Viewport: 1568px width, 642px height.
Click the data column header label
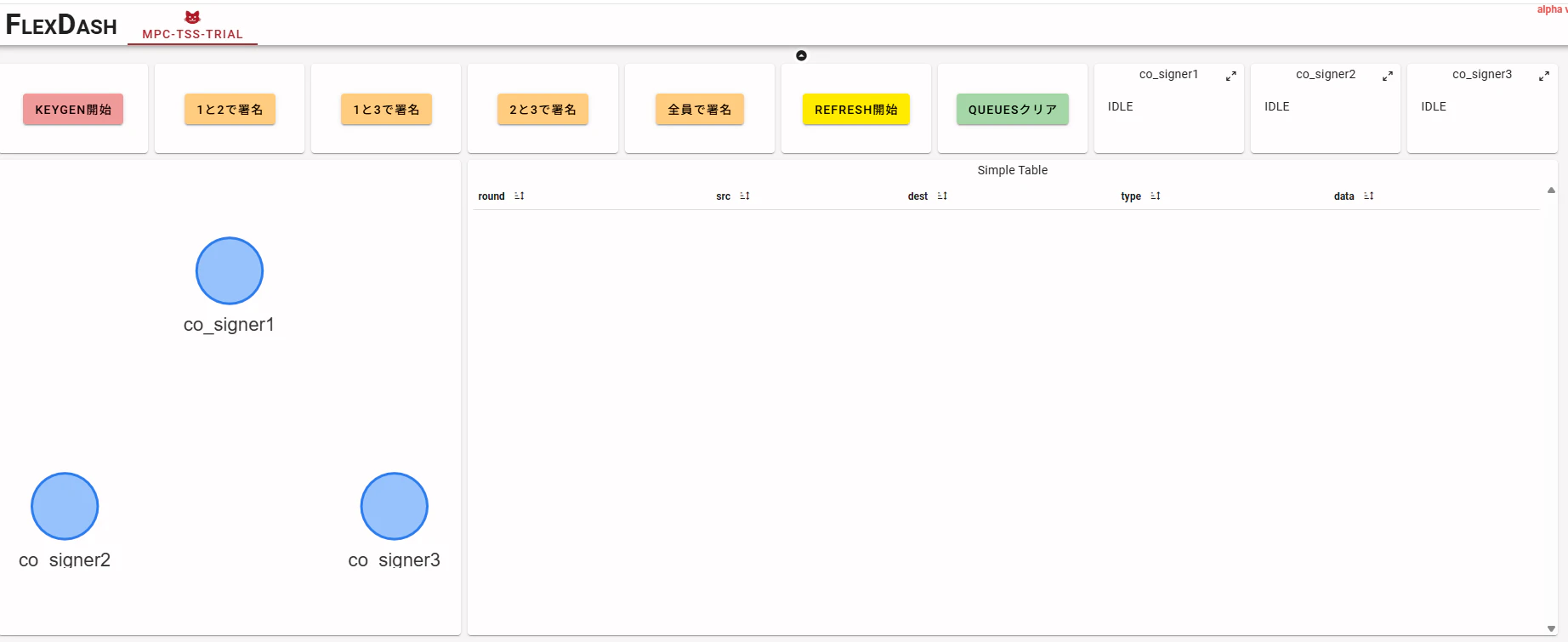coord(1344,196)
